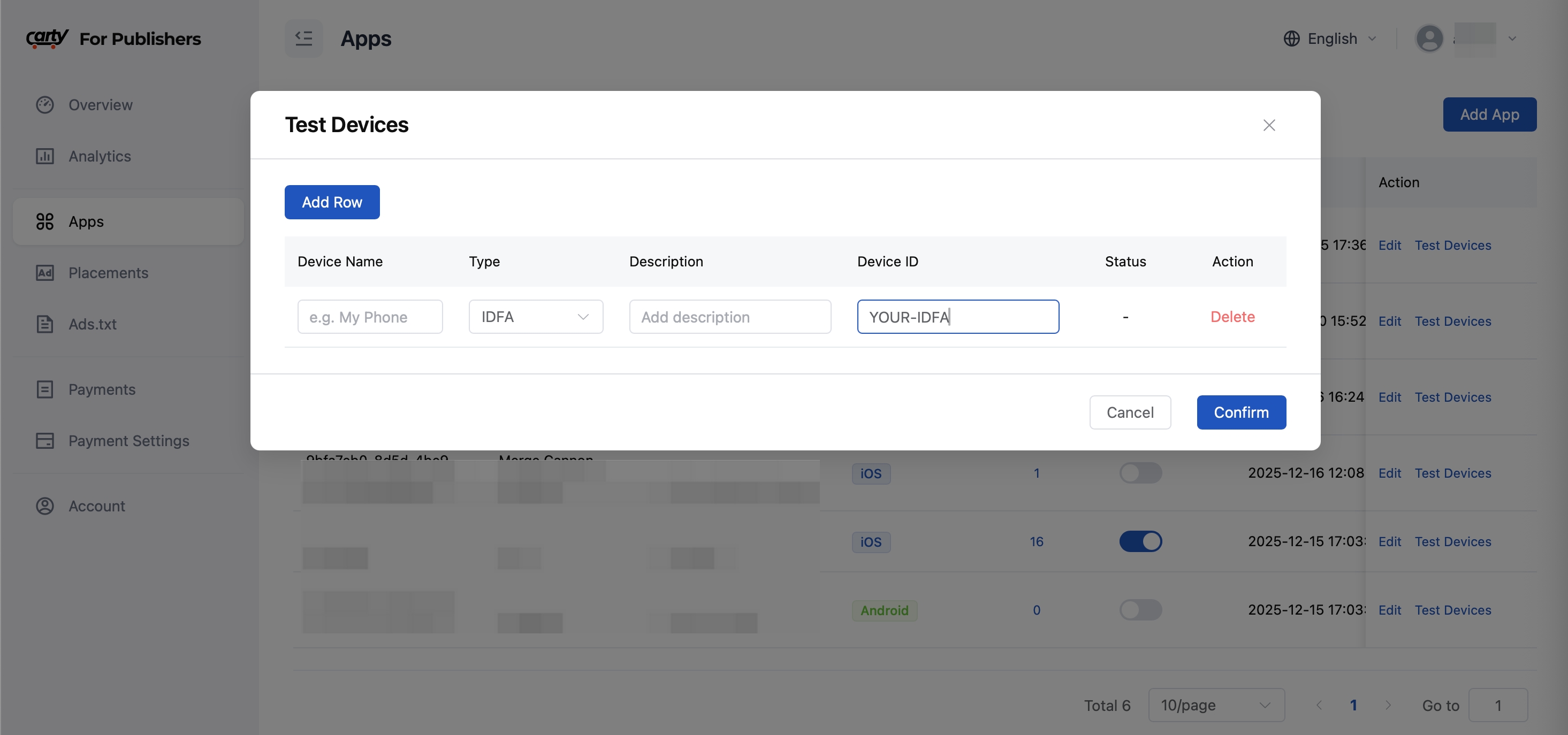Click the Confirm button
1568x735 pixels.
coord(1240,412)
